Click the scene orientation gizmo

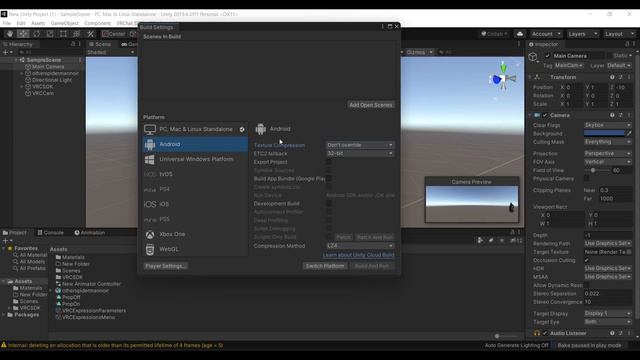503,78
